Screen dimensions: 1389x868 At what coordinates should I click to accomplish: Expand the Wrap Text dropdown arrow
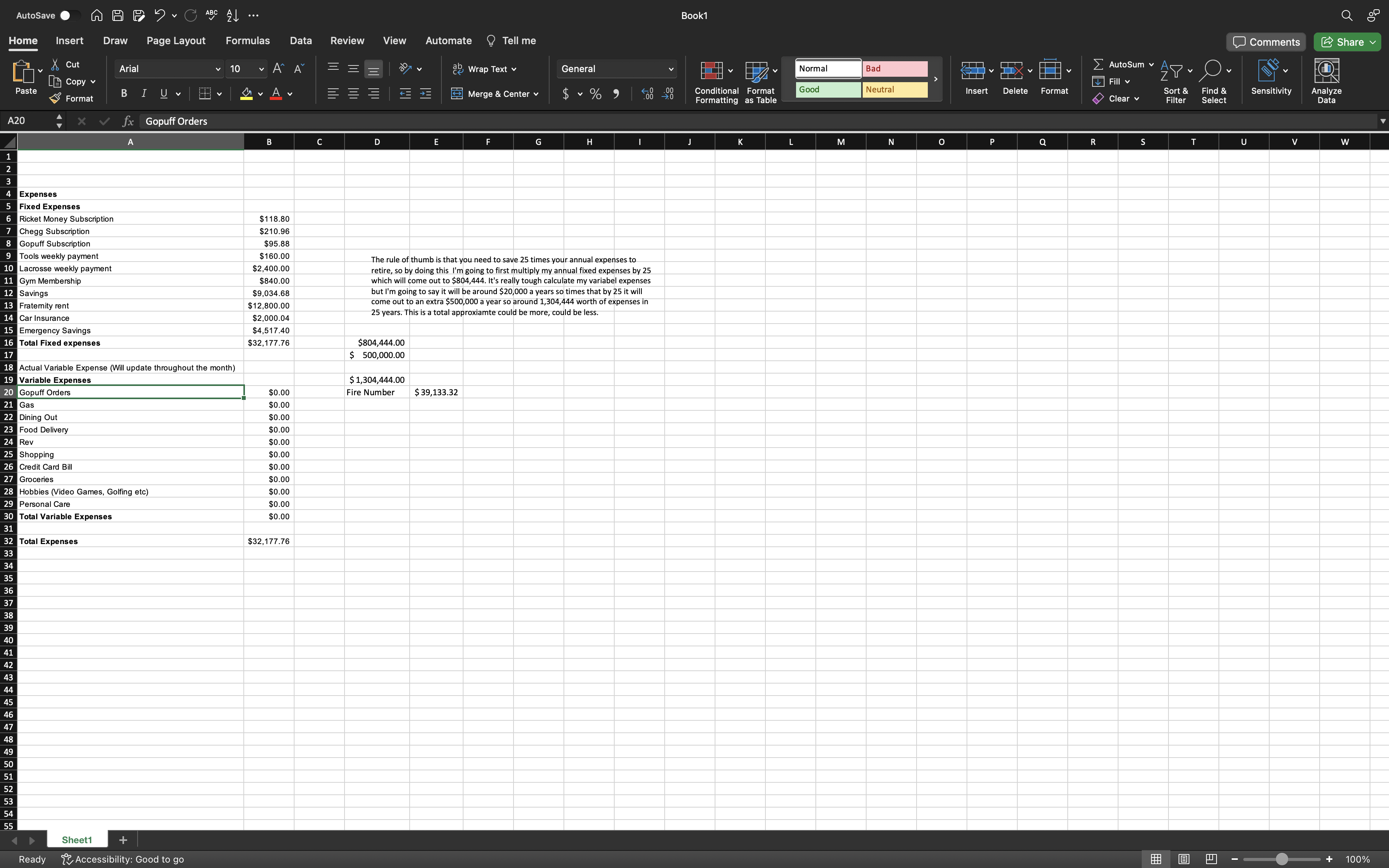point(514,69)
